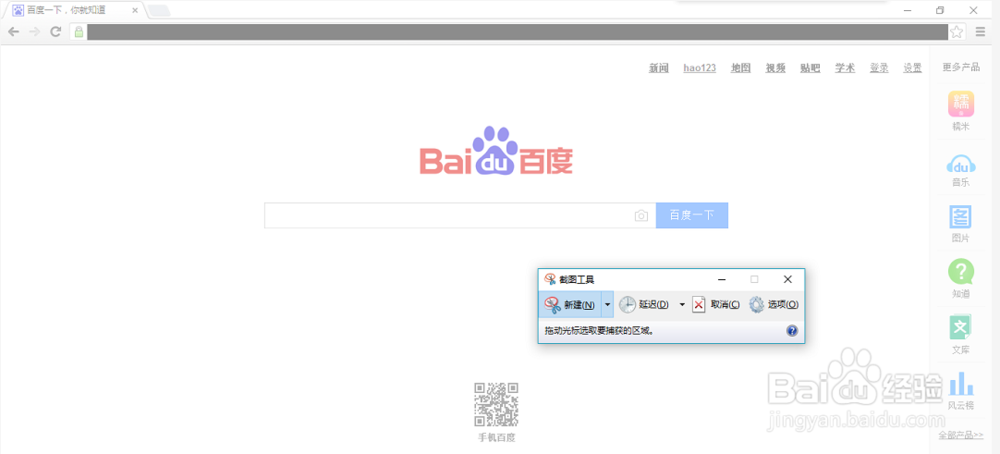
Task: Minimize the 截图工具 window
Action: 722,279
